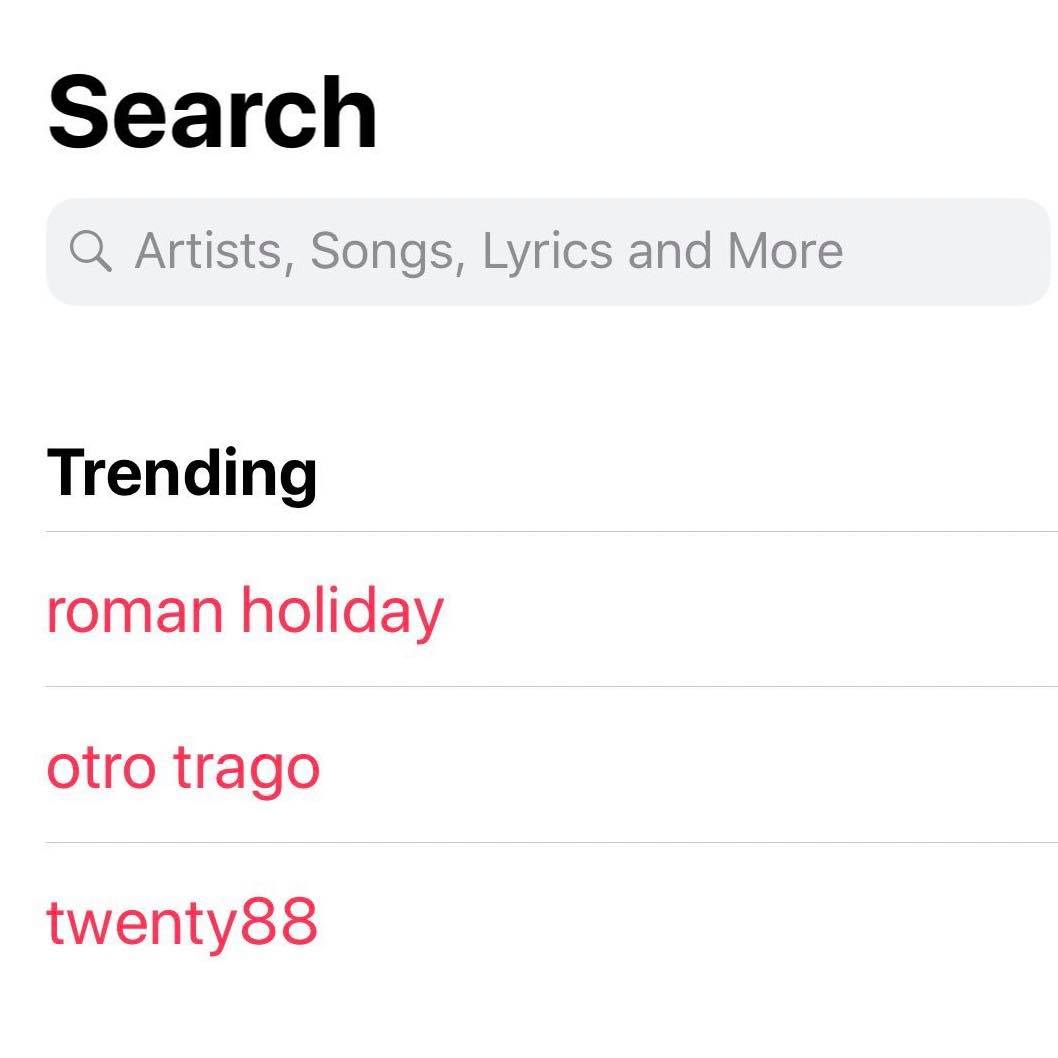
Task: Click the Search page heading
Action: tap(213, 113)
